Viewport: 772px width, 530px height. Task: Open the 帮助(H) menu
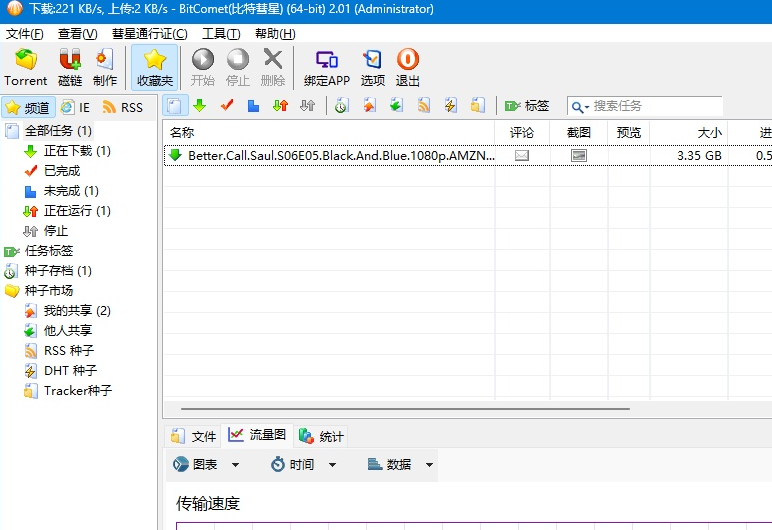point(275,34)
